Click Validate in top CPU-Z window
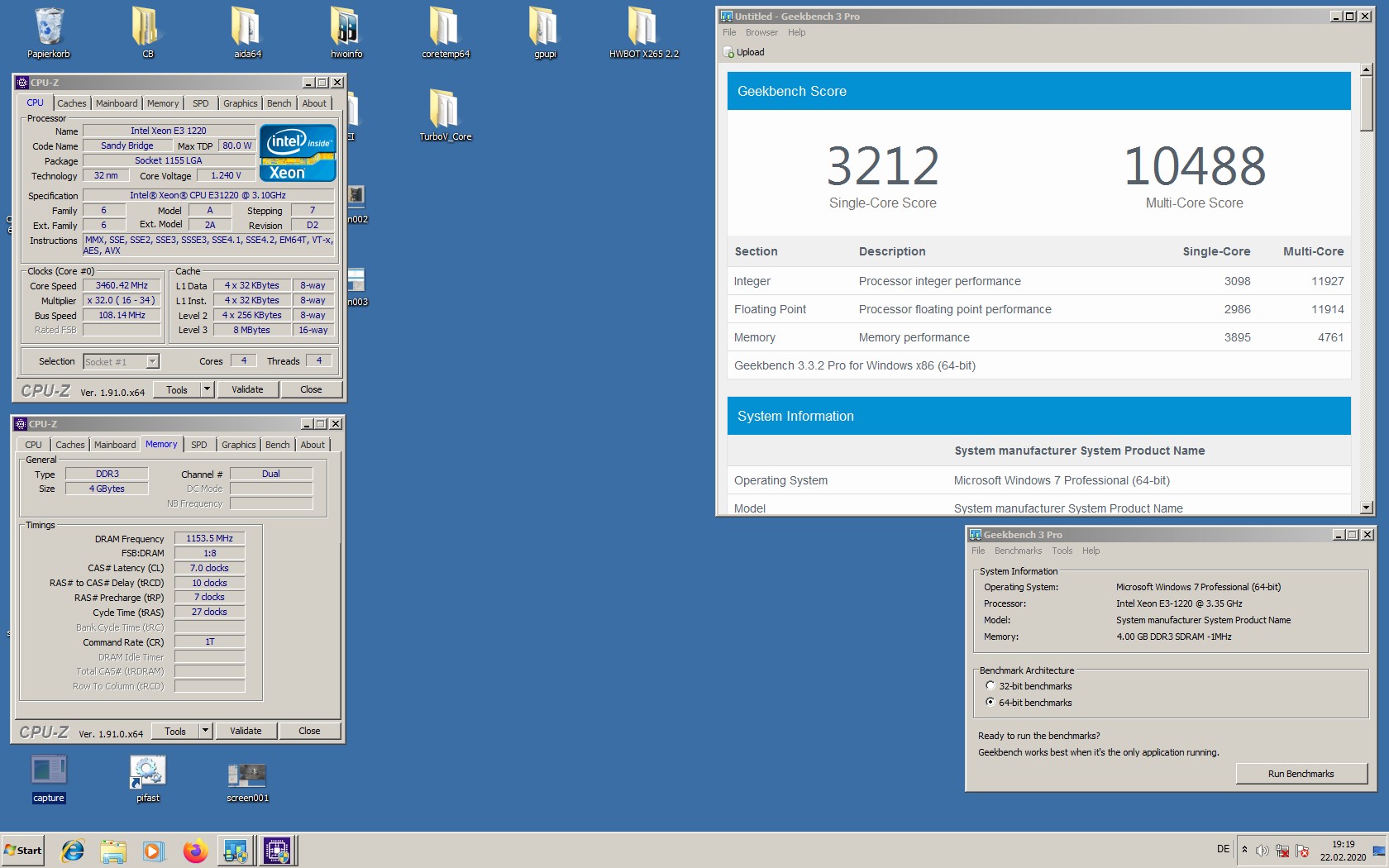The height and width of the screenshot is (868, 1389). coord(247,389)
